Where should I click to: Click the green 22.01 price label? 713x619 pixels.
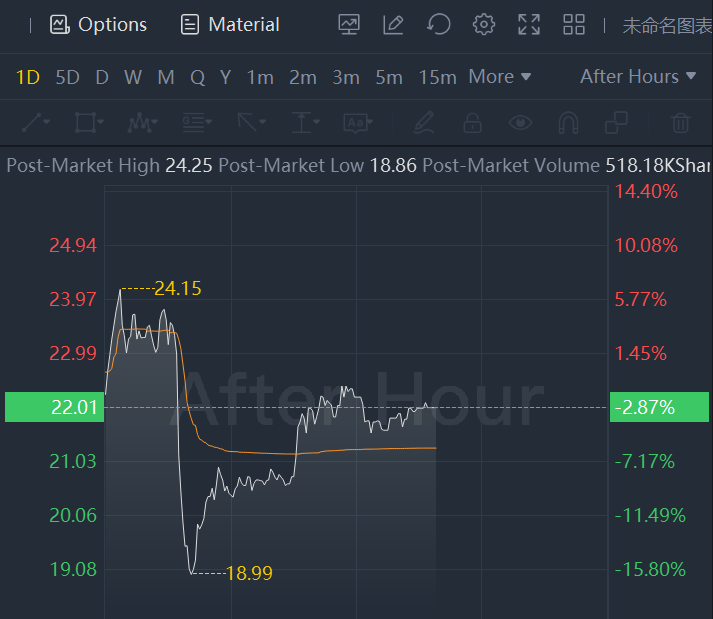point(54,407)
